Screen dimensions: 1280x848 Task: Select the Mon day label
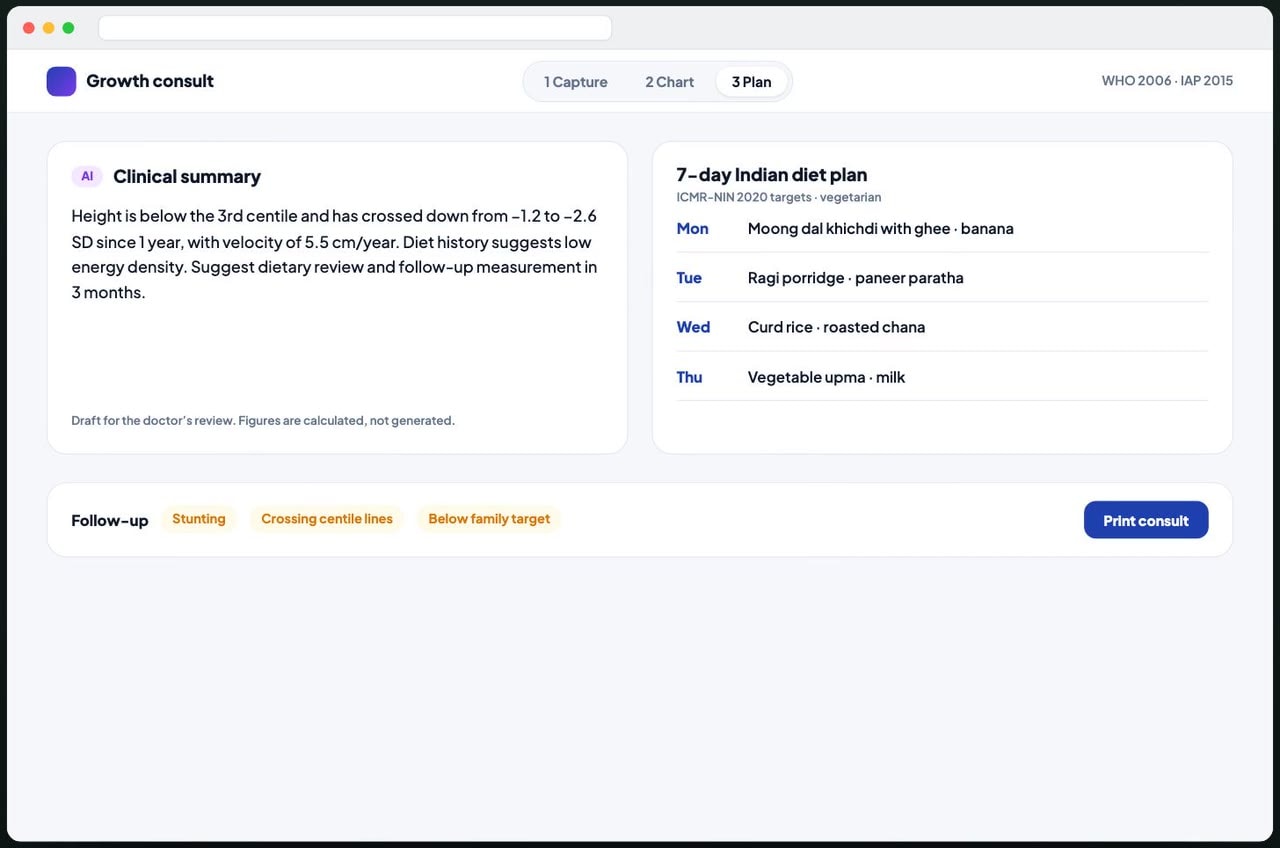(x=692, y=229)
